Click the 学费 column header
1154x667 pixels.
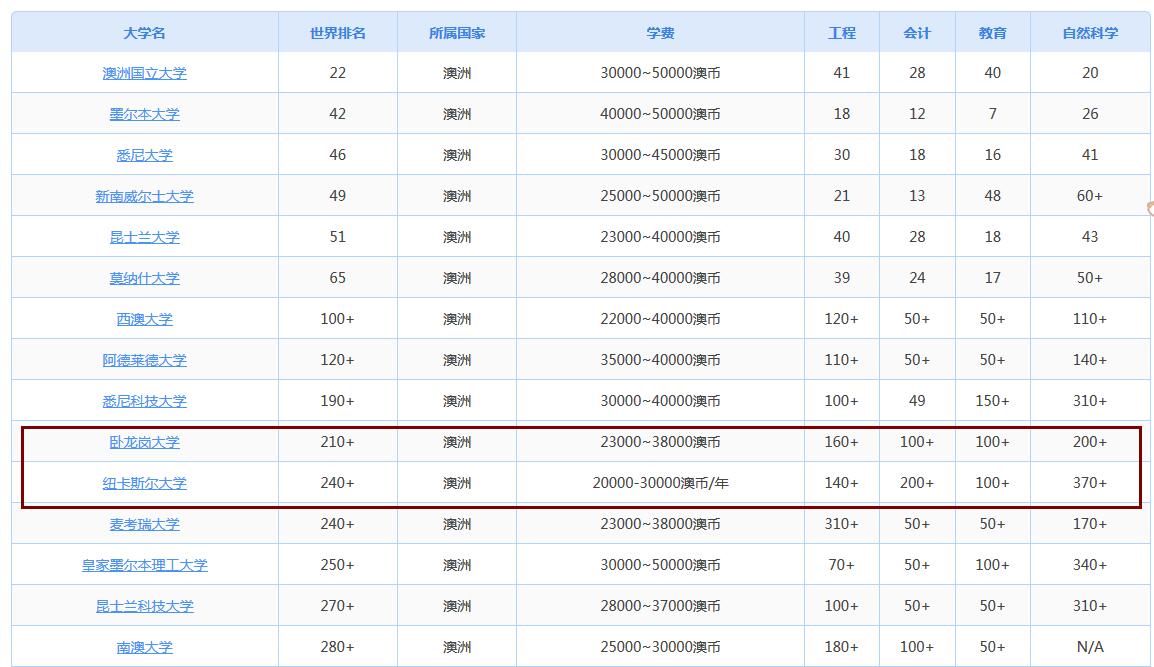(660, 33)
